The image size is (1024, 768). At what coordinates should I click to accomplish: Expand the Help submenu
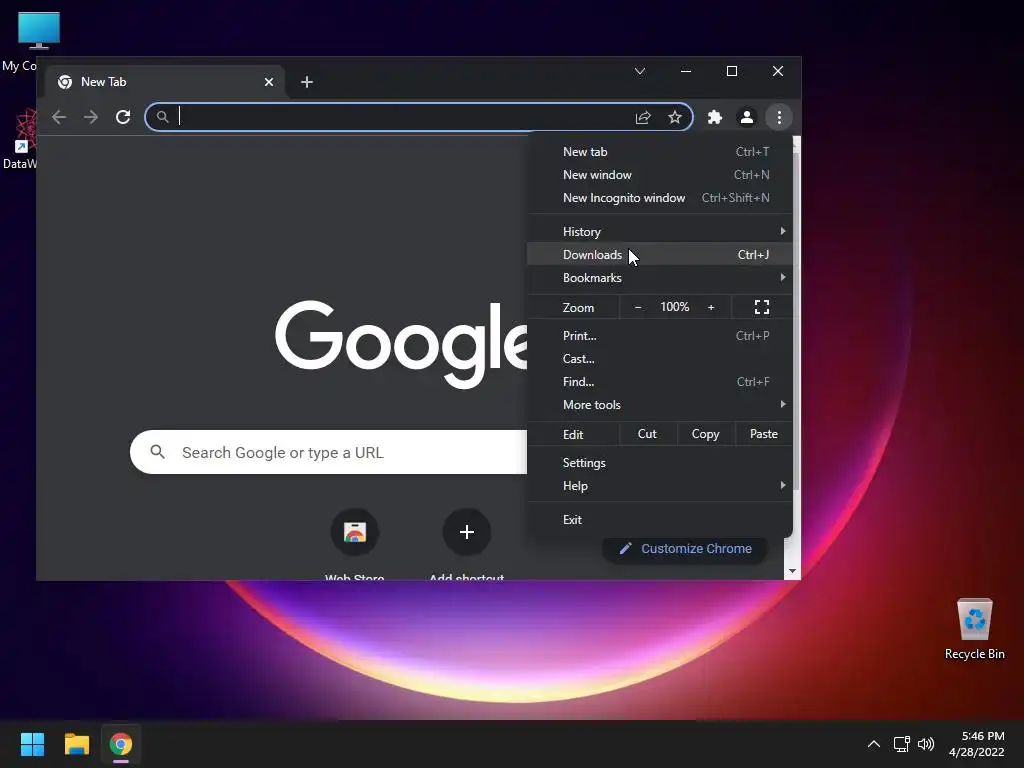point(660,486)
